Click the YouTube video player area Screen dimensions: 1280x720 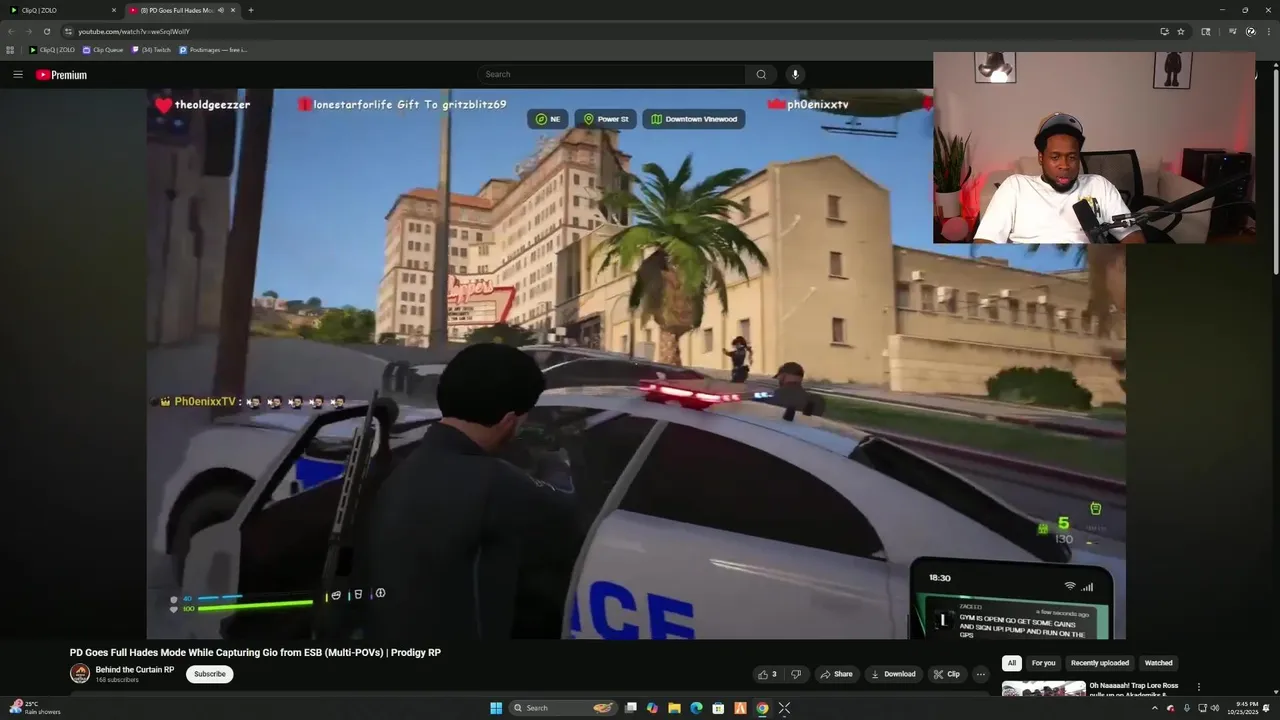[x=636, y=363]
